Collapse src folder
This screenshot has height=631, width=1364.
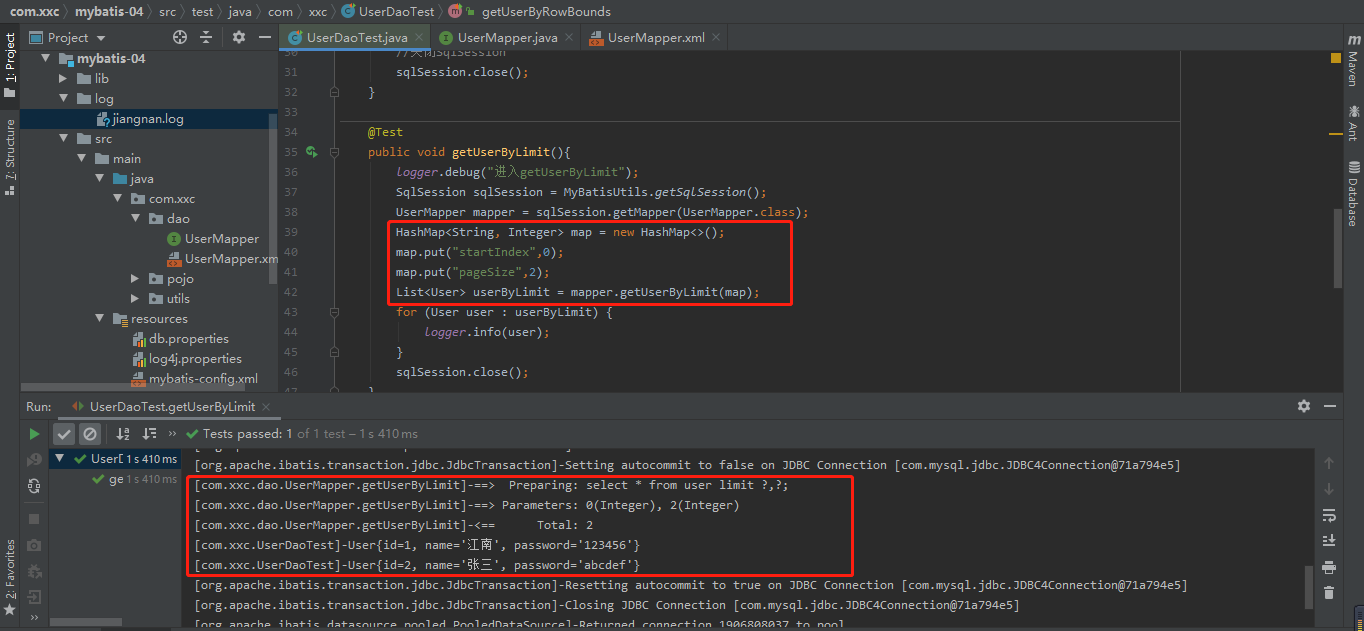click(x=63, y=138)
